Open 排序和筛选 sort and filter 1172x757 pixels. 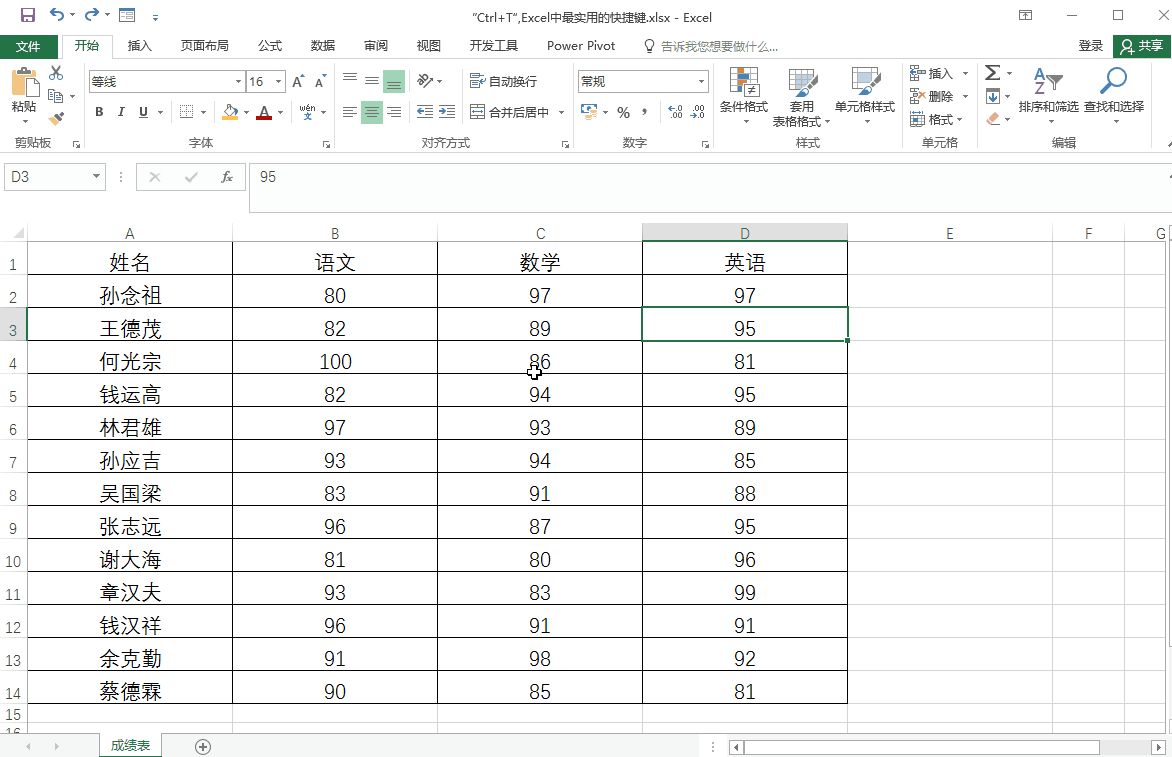click(1048, 95)
